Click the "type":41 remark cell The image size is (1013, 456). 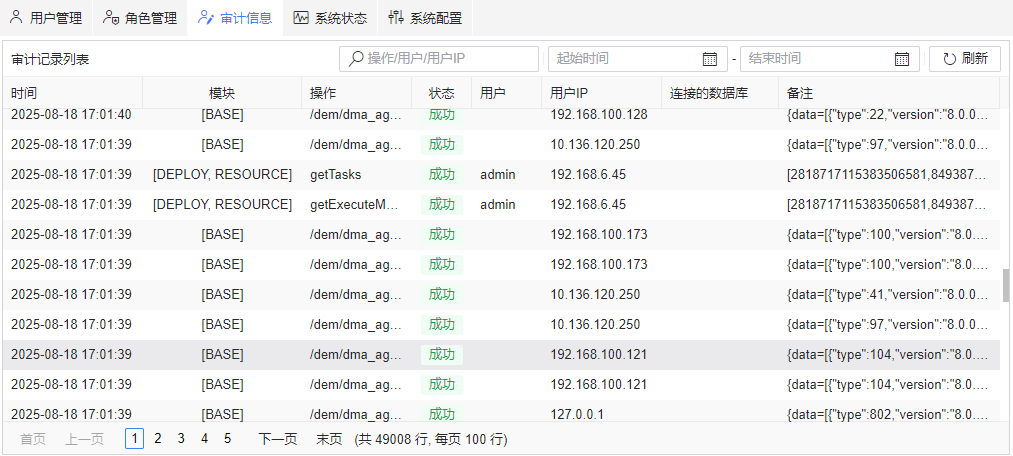click(888, 295)
